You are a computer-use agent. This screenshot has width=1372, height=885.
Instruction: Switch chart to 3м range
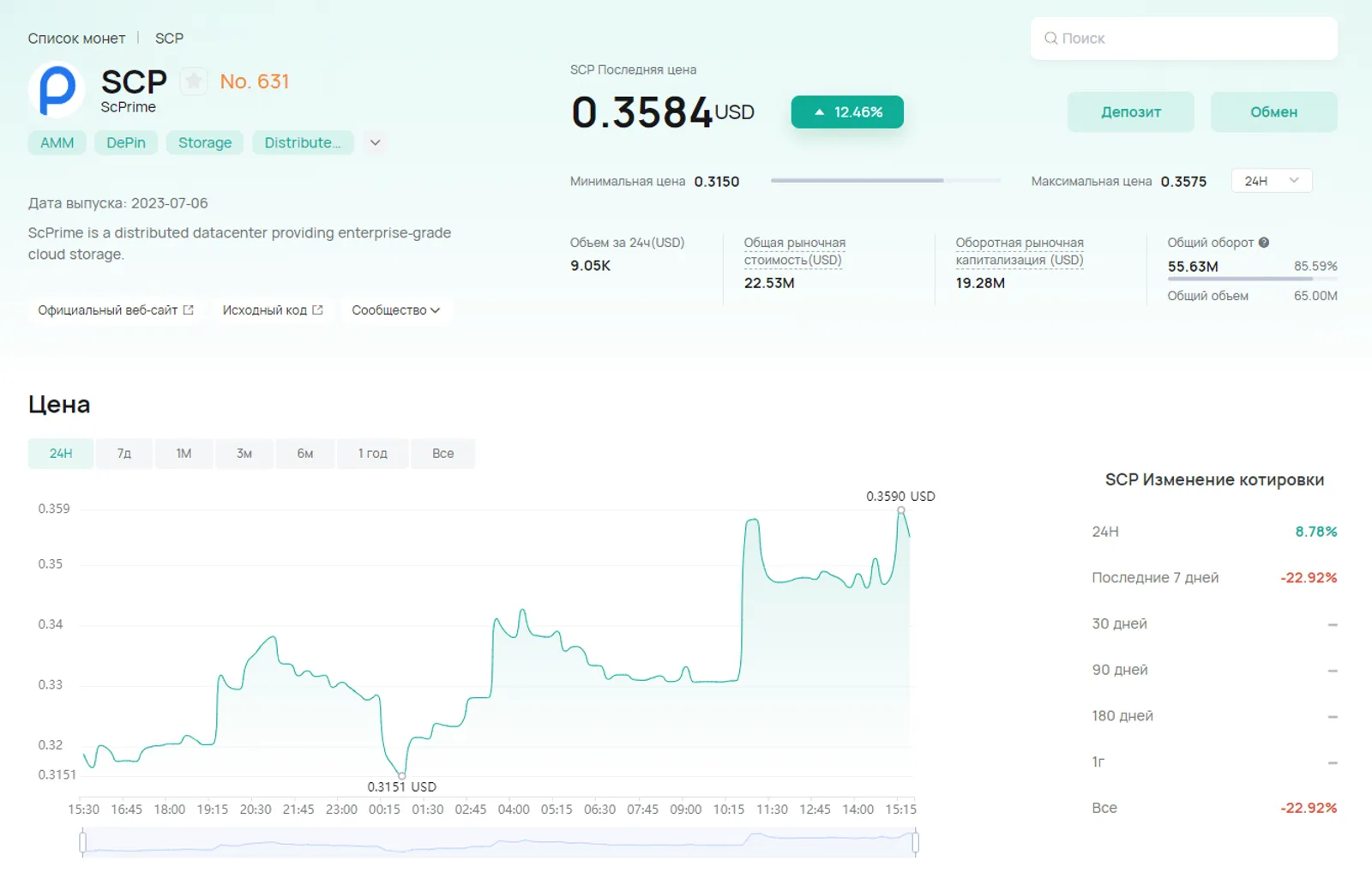244,453
